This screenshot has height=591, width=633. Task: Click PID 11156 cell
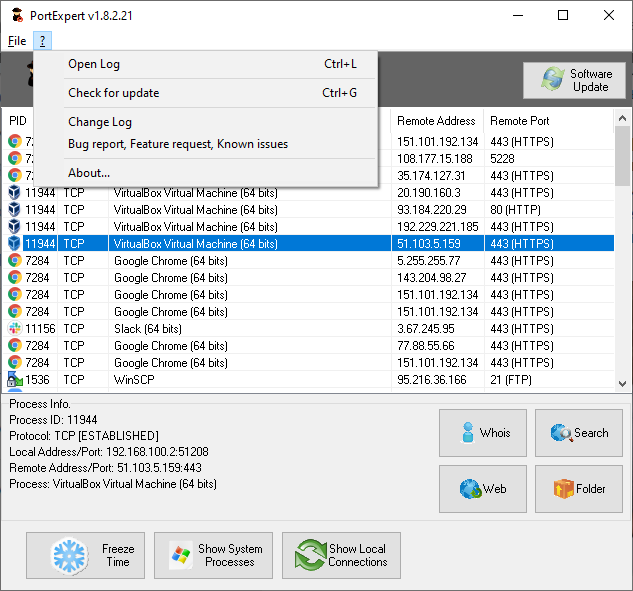click(40, 329)
